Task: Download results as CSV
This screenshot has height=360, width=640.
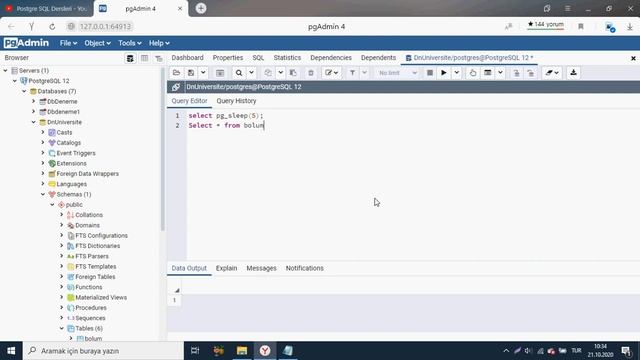Action: click(573, 73)
